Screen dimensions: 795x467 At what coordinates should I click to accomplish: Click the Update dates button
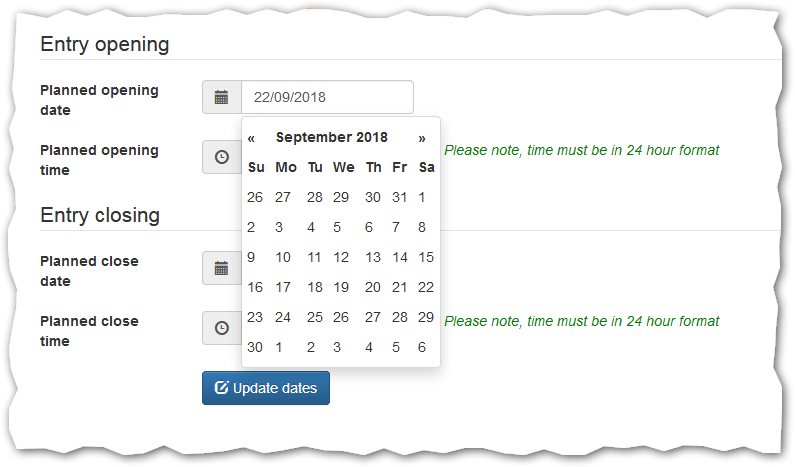tap(266, 388)
